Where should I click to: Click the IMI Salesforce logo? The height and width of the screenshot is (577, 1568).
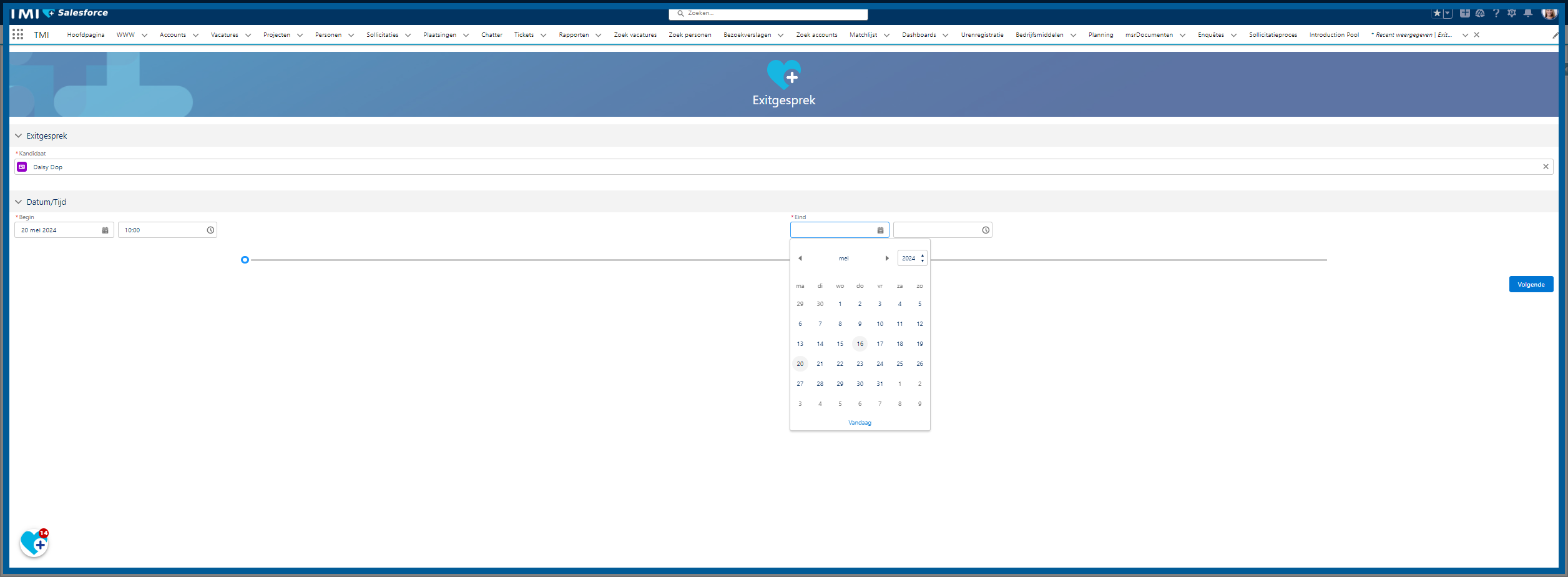pyautogui.click(x=60, y=13)
